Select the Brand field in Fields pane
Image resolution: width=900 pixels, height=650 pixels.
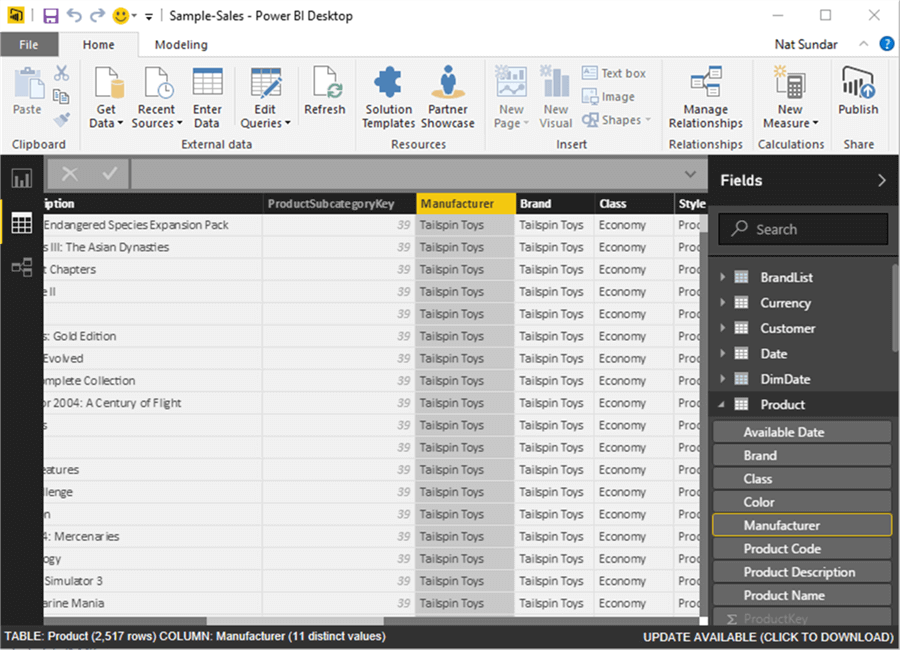click(x=802, y=455)
